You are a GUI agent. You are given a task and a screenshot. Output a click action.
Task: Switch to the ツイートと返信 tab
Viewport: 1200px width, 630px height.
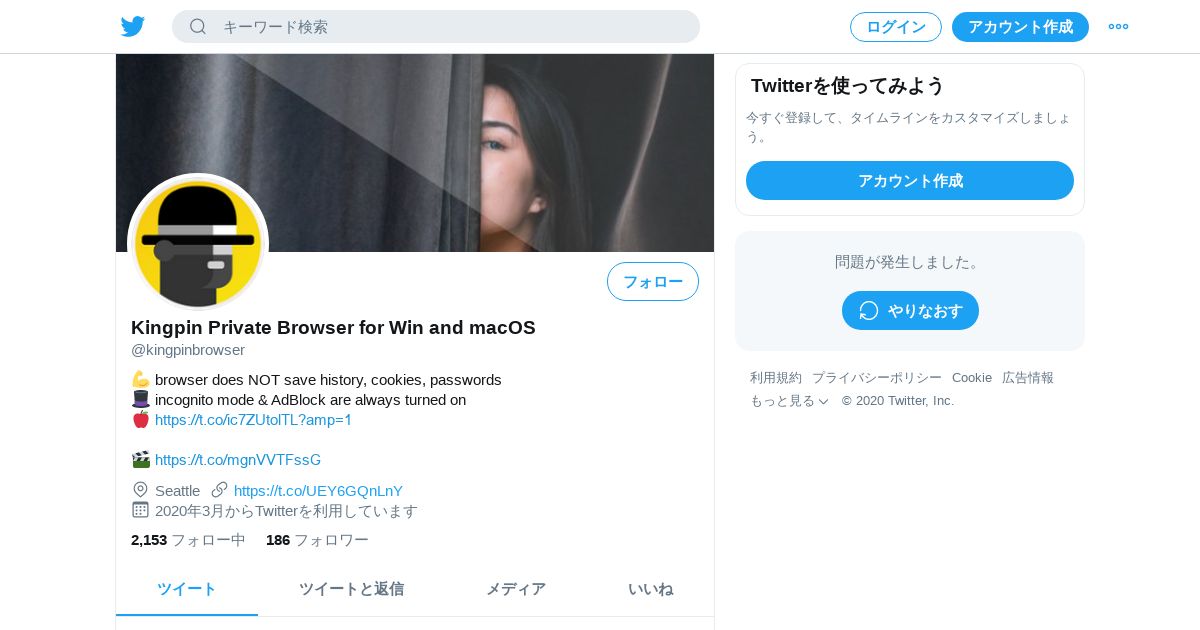(351, 589)
